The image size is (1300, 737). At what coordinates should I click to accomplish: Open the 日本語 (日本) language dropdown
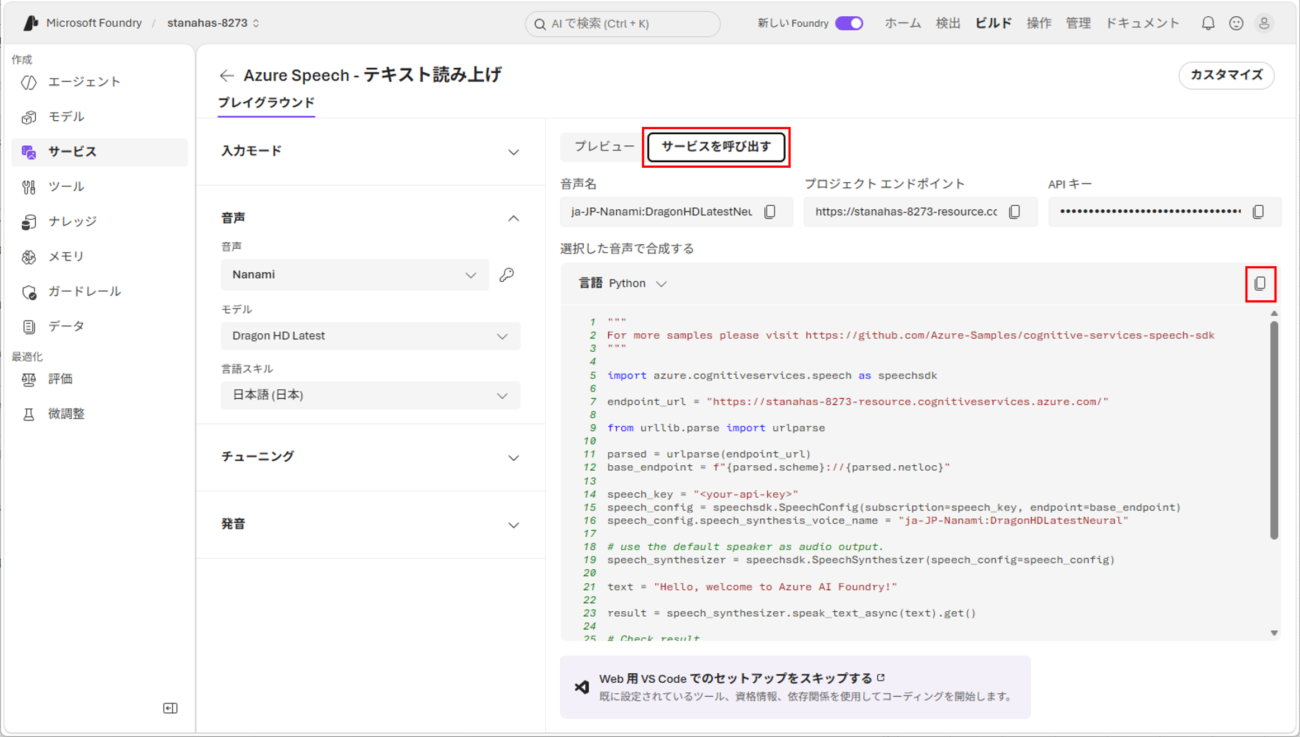(x=371, y=395)
